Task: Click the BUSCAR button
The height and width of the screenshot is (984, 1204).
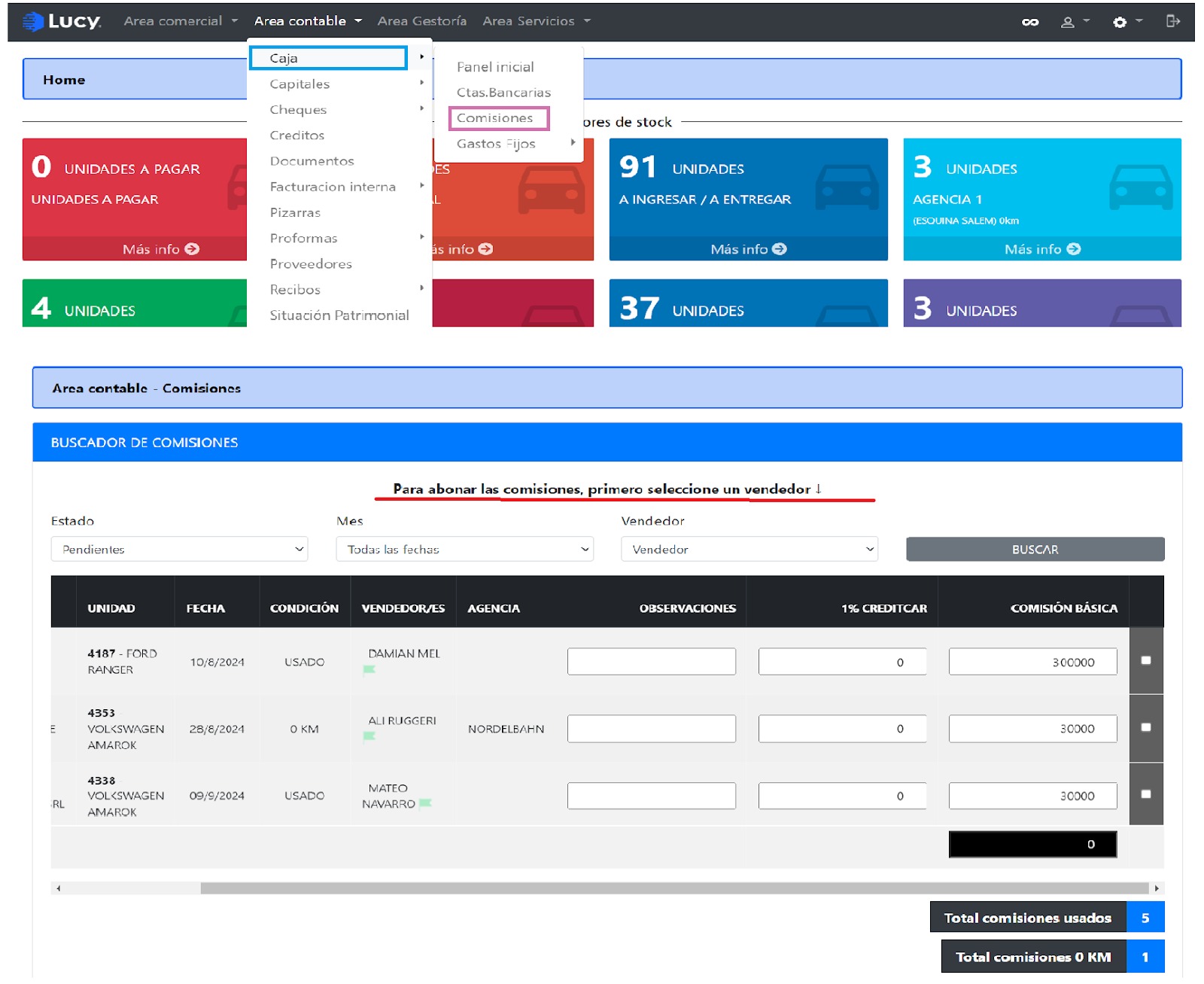Action: [1035, 549]
